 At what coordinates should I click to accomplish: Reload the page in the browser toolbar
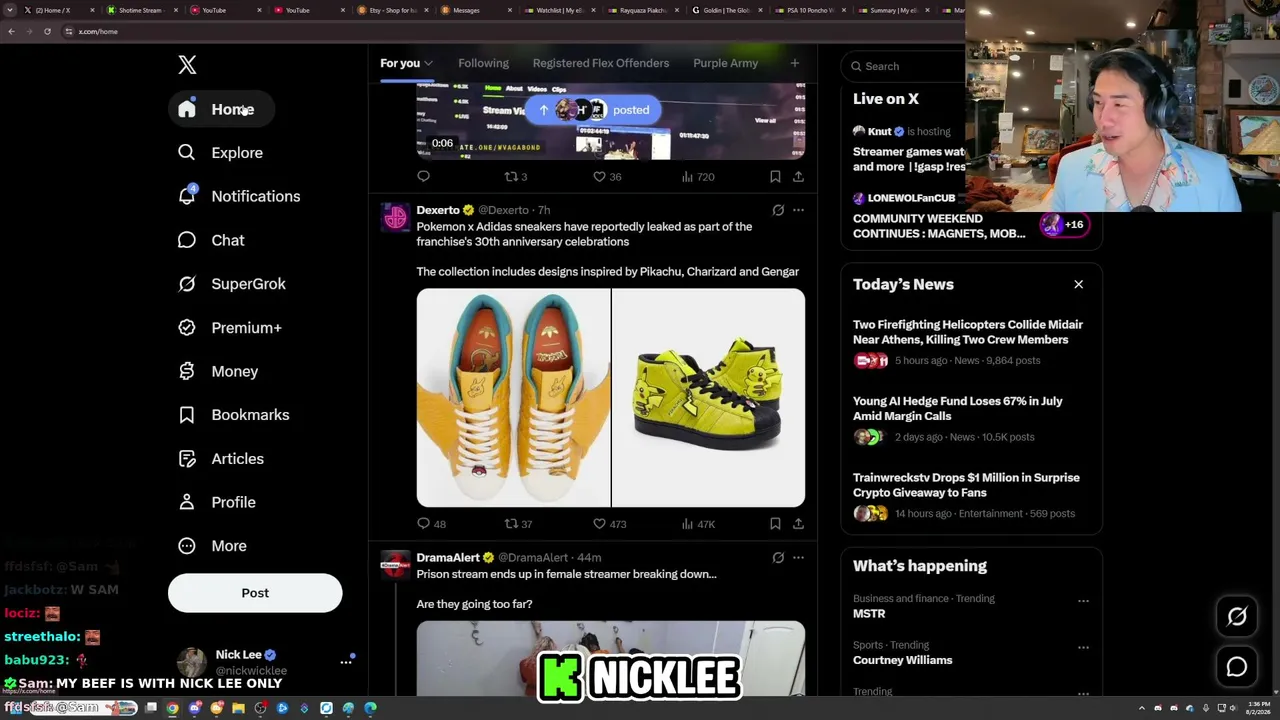pyautogui.click(x=47, y=31)
